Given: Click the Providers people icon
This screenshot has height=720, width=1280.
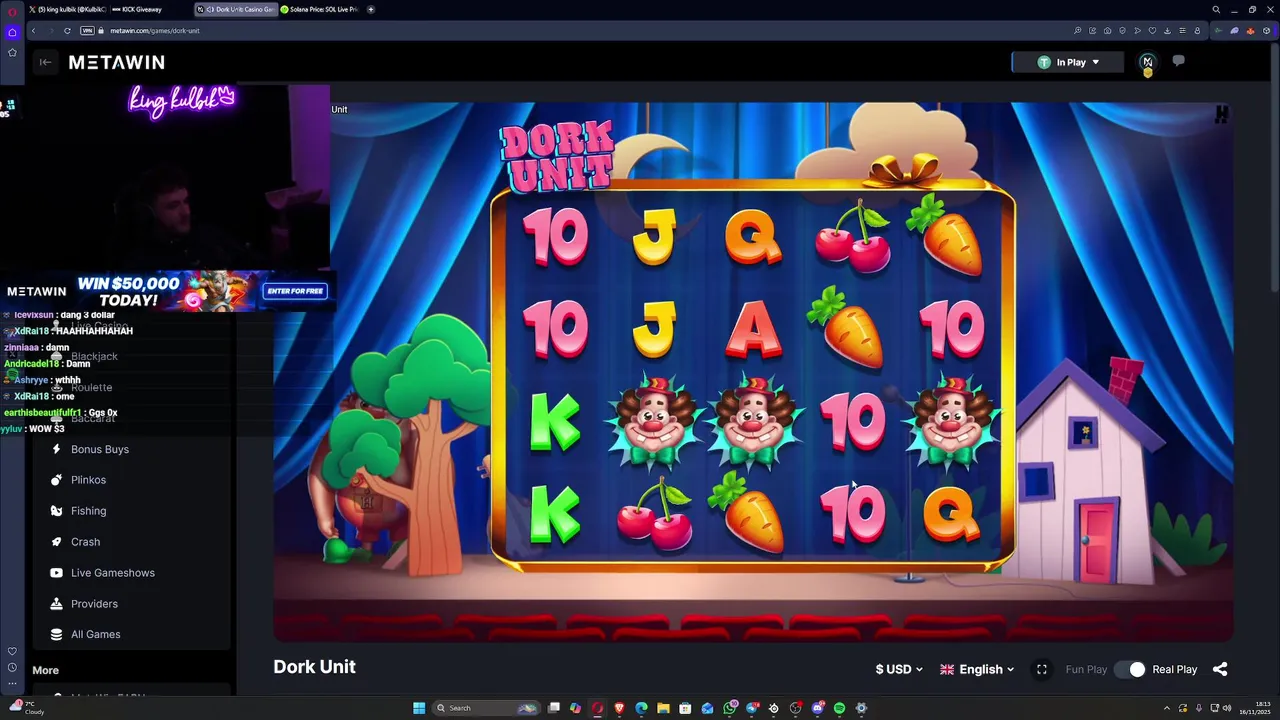Looking at the screenshot, I should click(x=56, y=604).
